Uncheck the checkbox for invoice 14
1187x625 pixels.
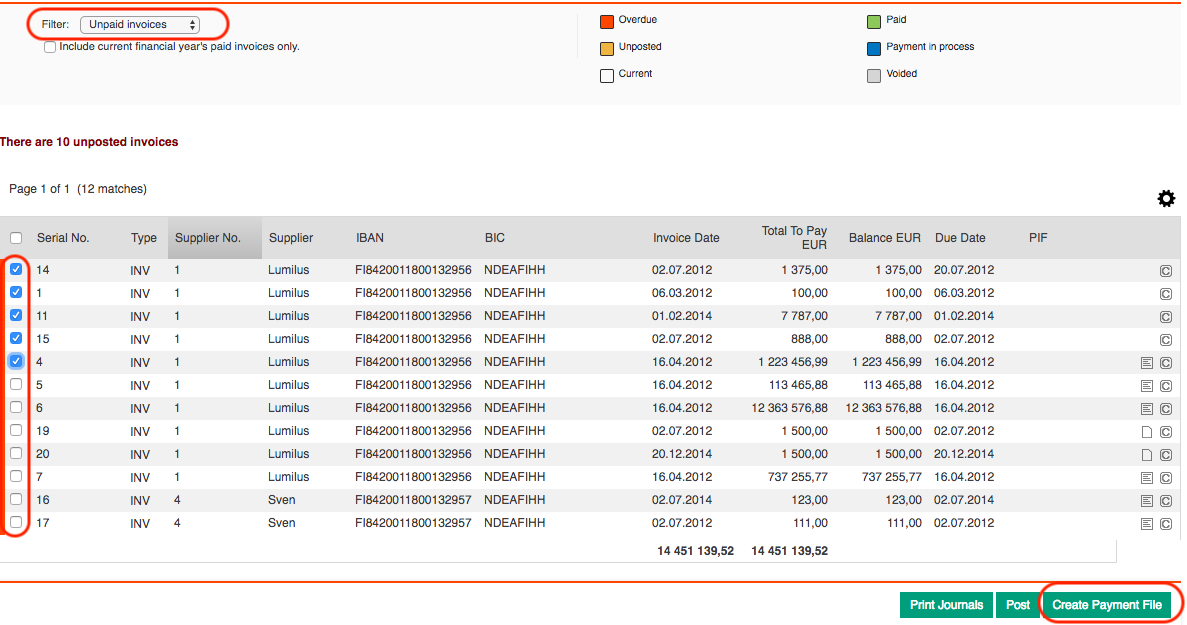click(16, 269)
